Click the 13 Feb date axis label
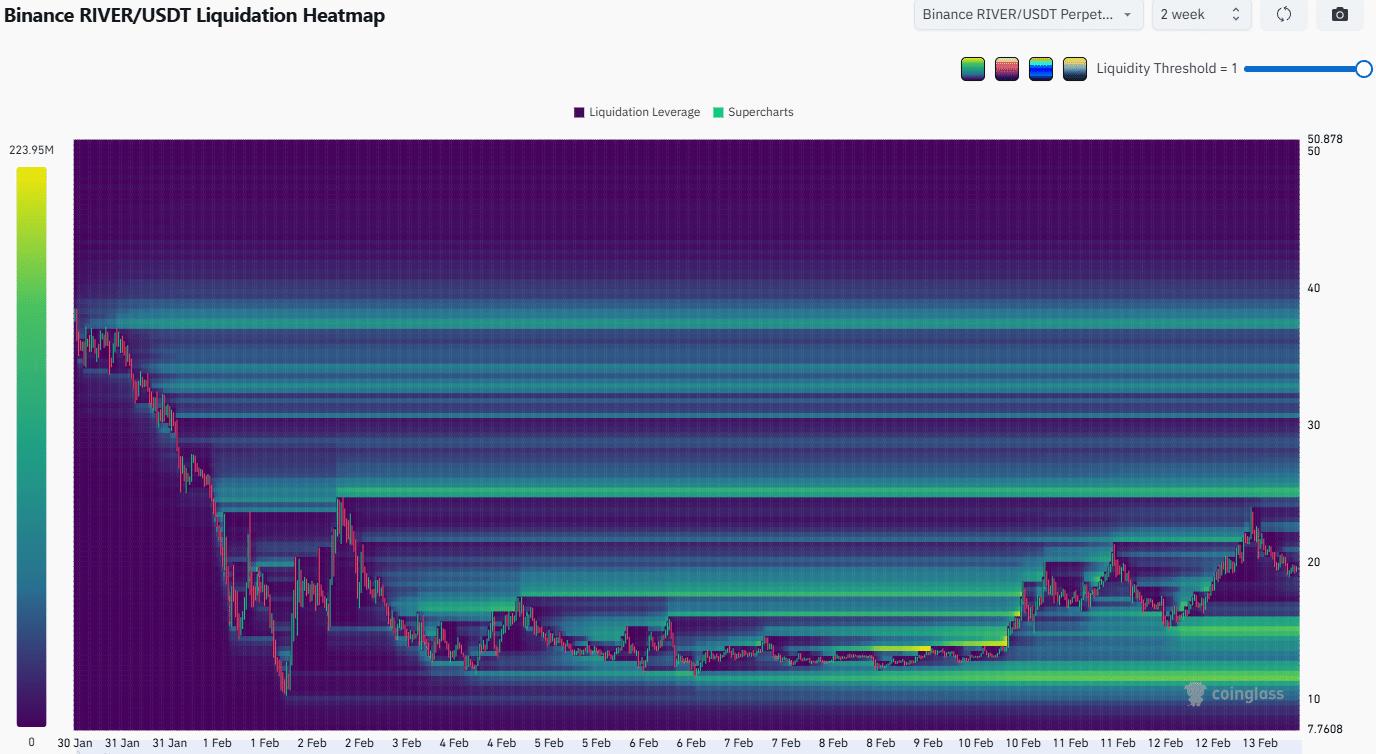Viewport: 1376px width, 754px height. click(x=1260, y=743)
